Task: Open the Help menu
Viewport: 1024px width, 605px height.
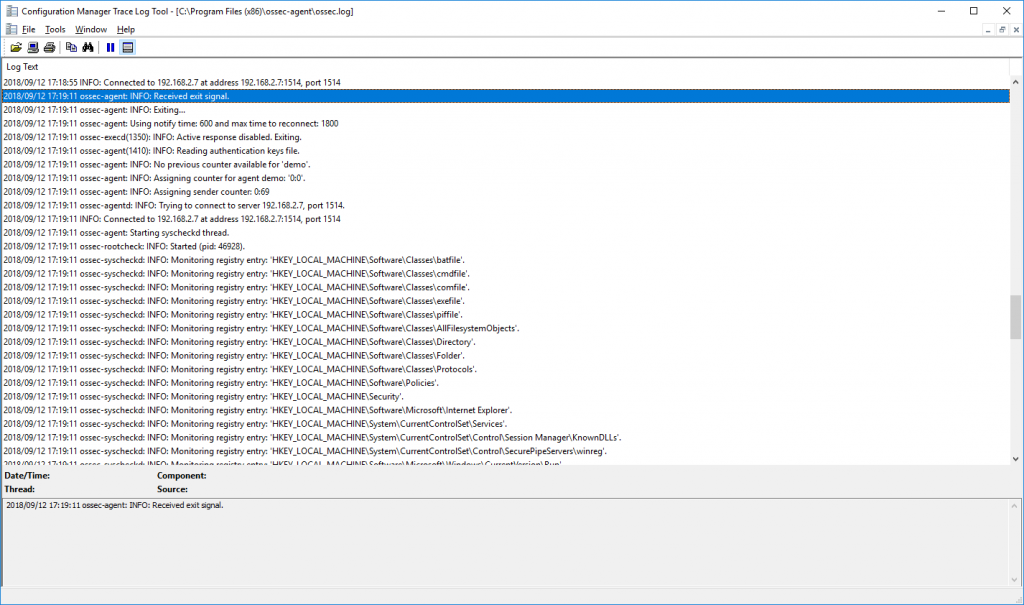Action: (126, 29)
